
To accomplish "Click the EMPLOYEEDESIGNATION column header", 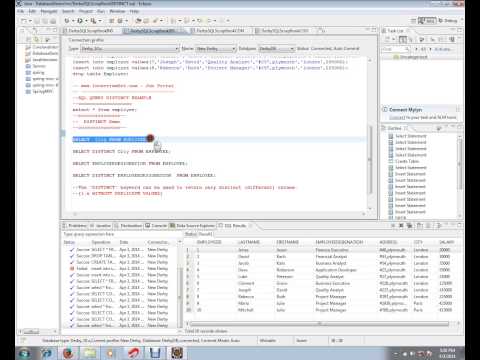I will [339, 242].
